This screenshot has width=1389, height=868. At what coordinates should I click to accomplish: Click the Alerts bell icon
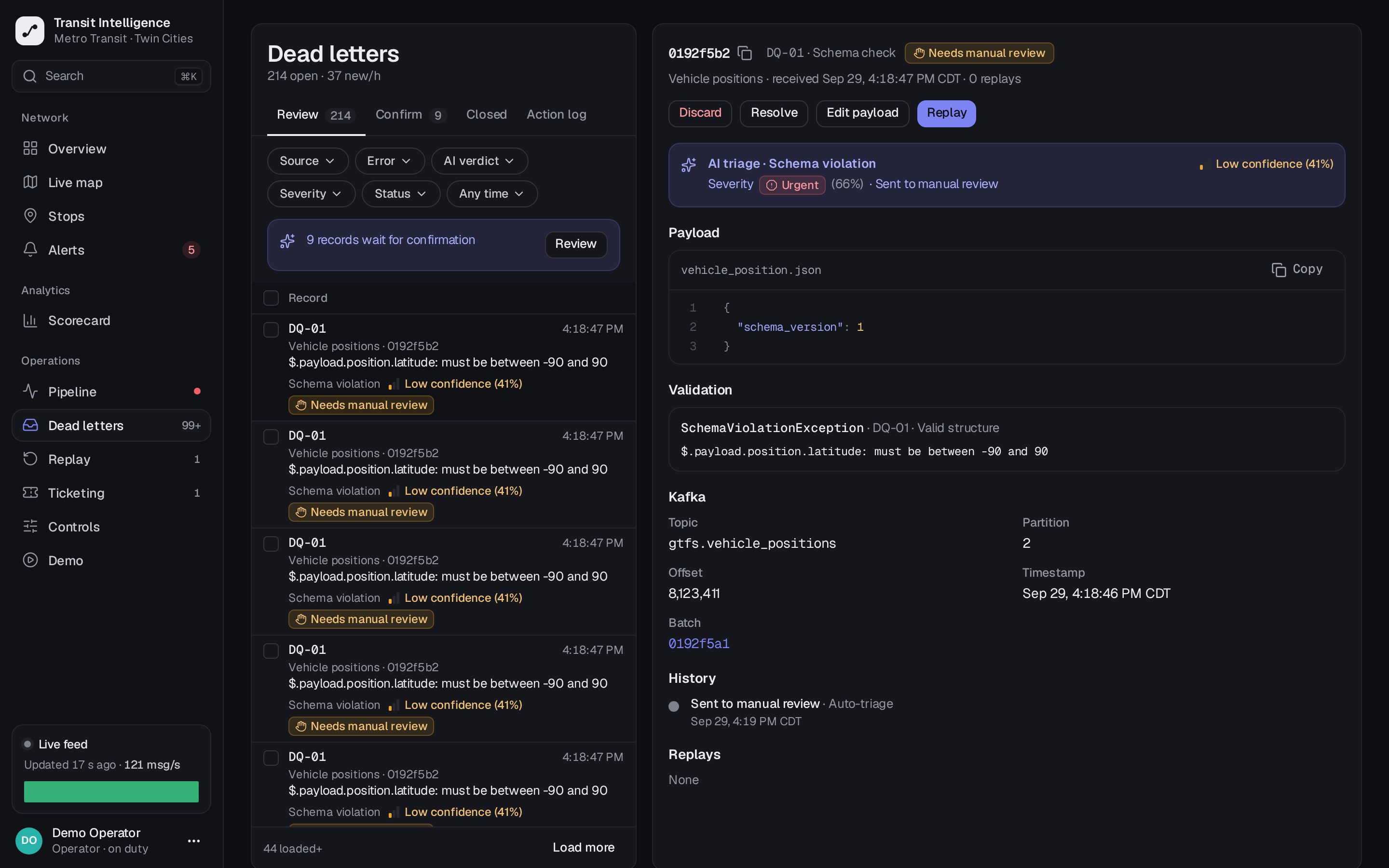30,250
